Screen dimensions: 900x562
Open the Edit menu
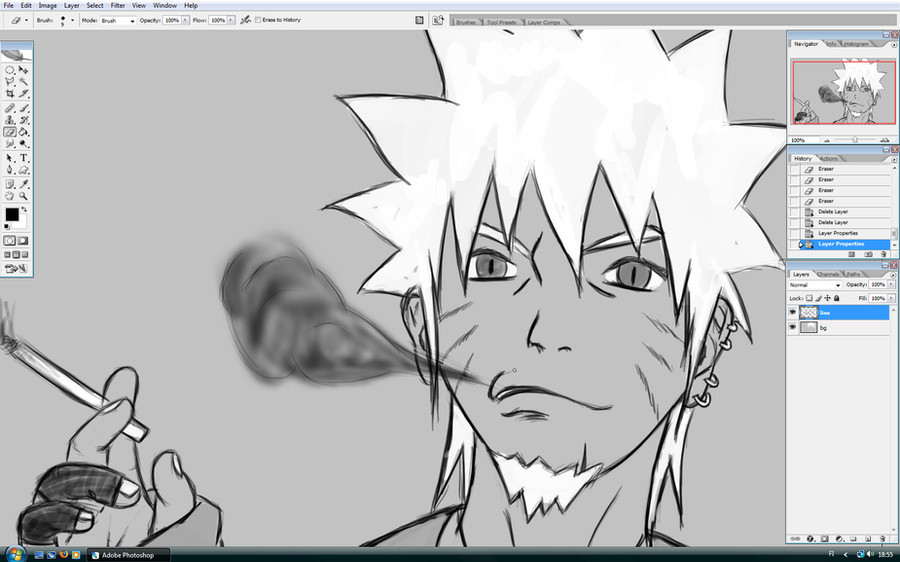26,5
